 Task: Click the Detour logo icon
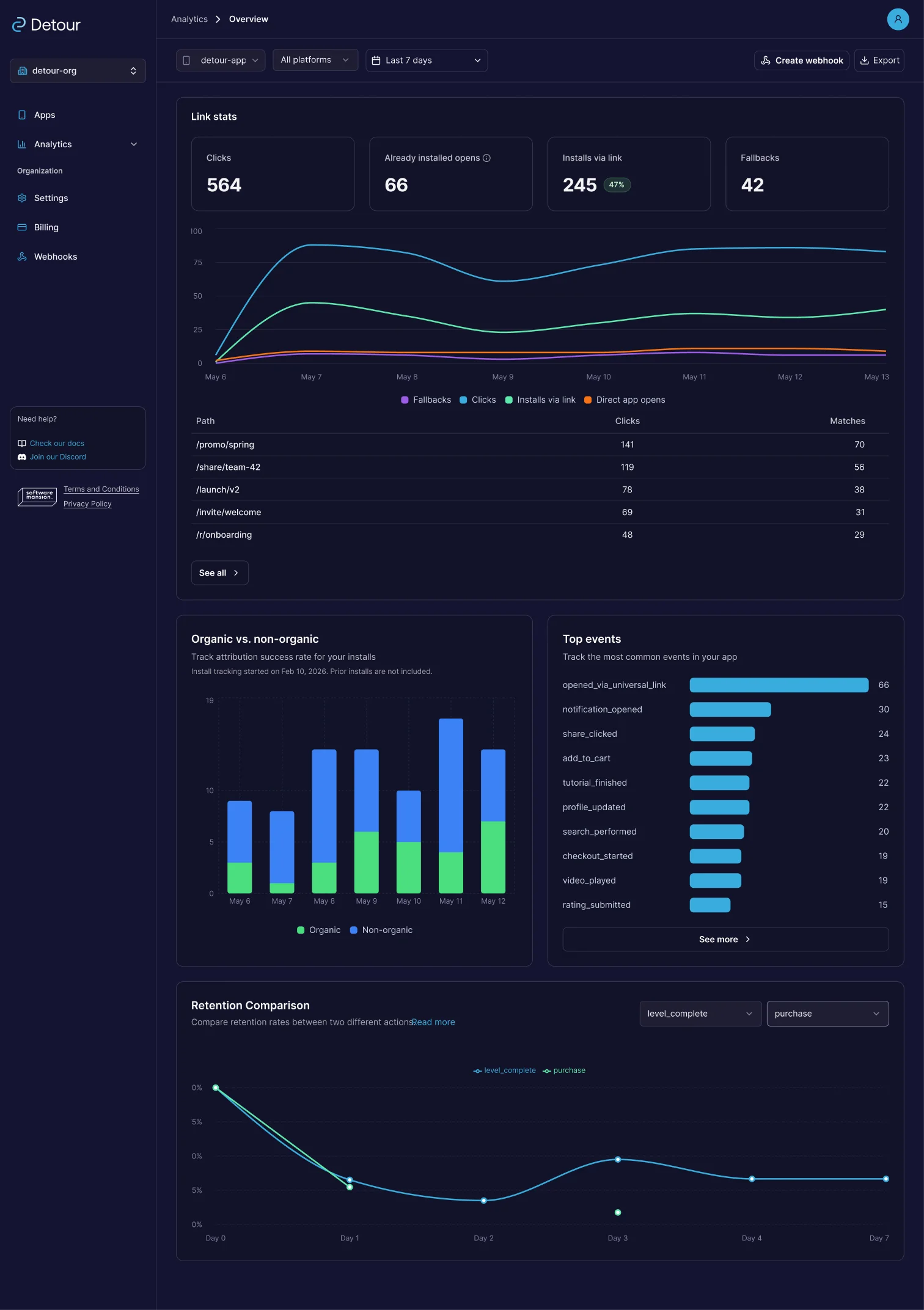(19, 24)
